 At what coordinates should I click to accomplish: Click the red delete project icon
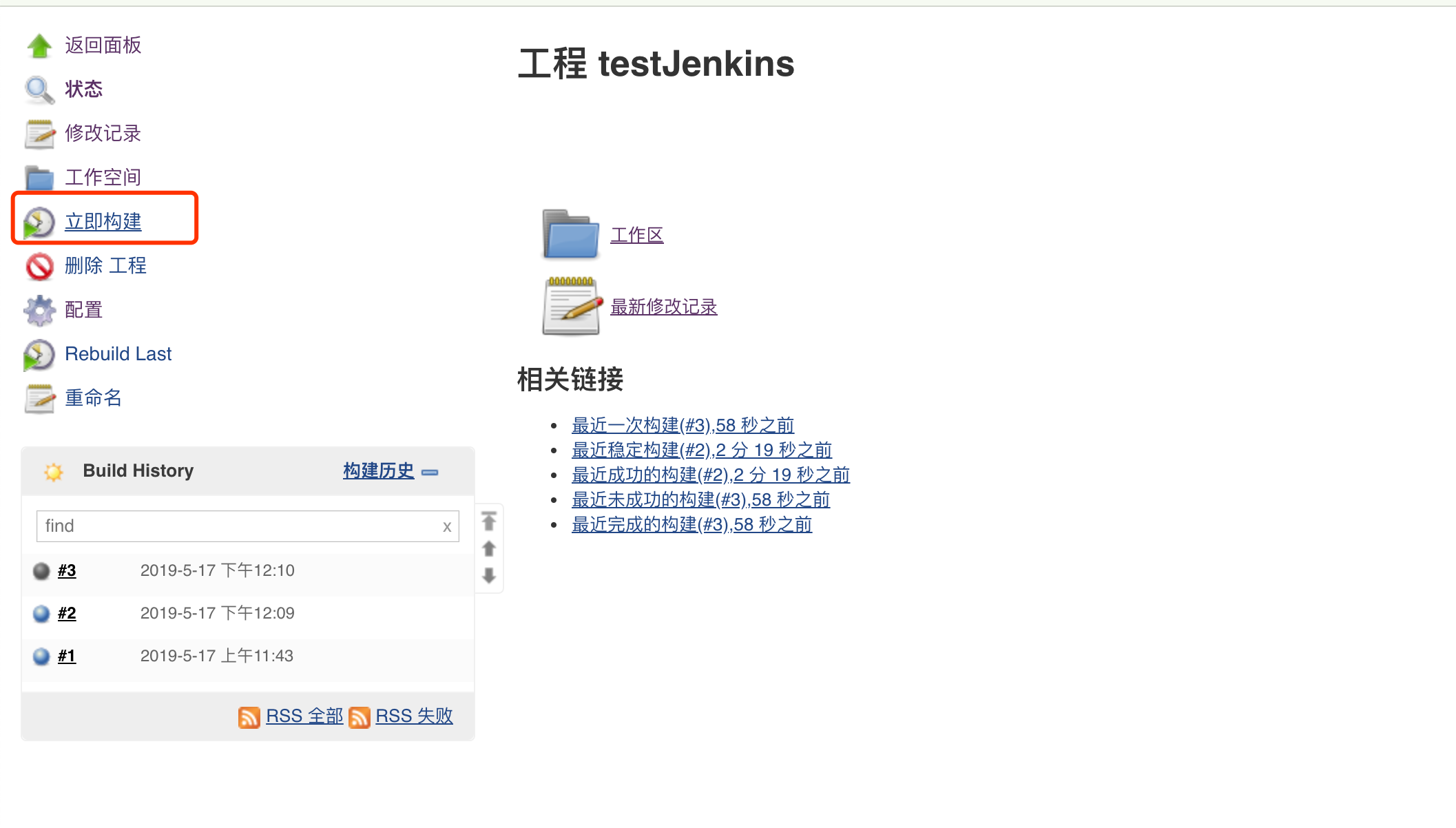click(39, 267)
